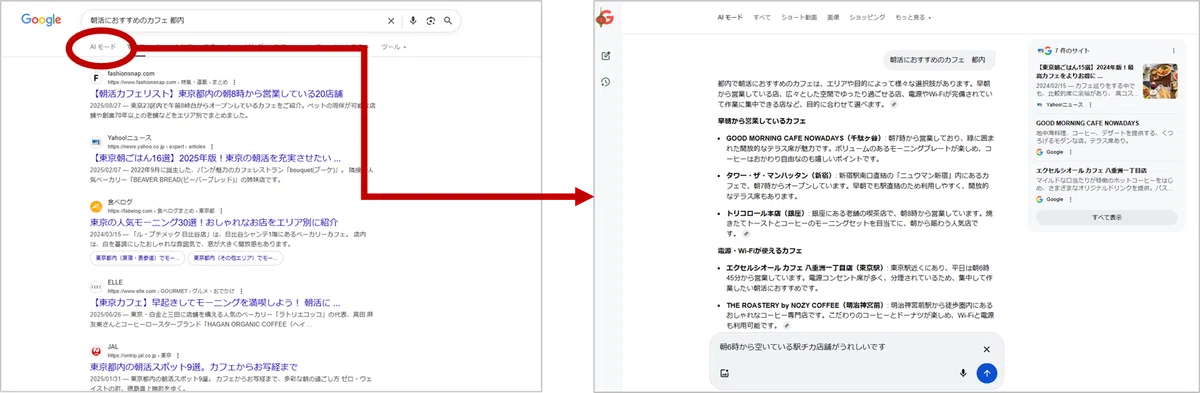Image resolution: width=1200 pixels, height=393 pixels.
Task: Clear follow-up input with X icon
Action: coord(985,349)
